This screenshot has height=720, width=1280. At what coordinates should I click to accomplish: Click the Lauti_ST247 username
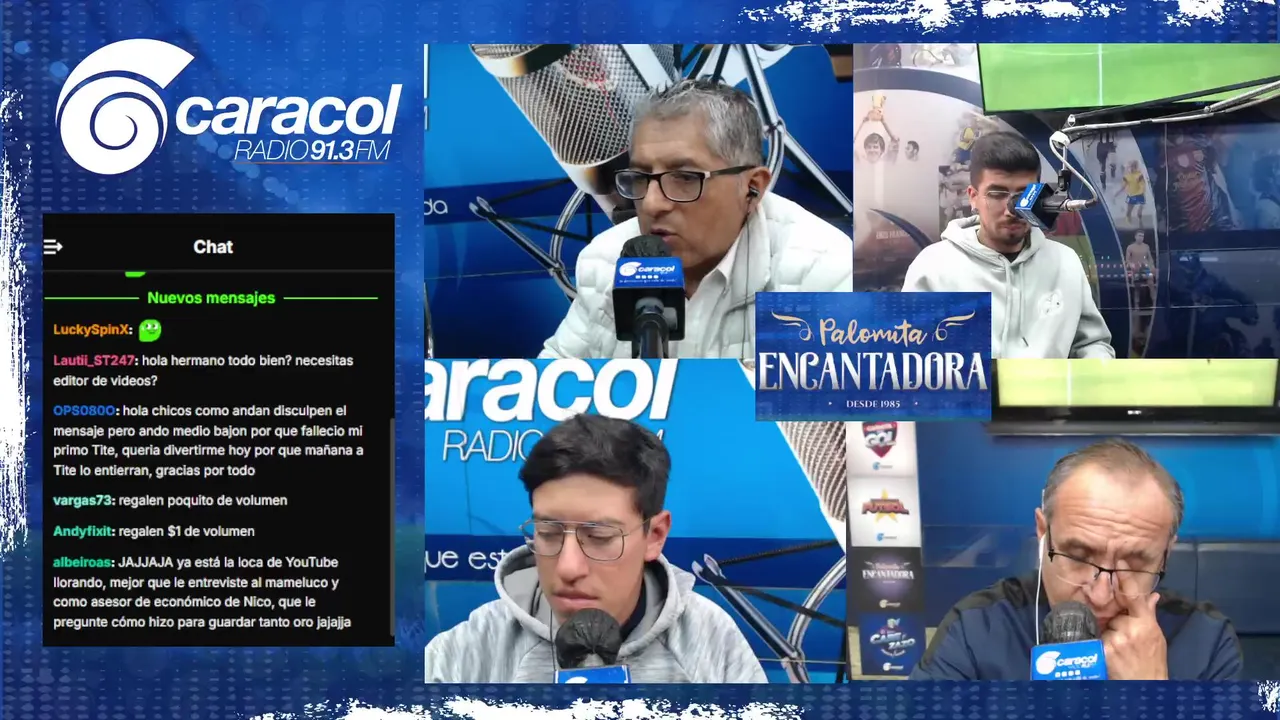(x=93, y=360)
